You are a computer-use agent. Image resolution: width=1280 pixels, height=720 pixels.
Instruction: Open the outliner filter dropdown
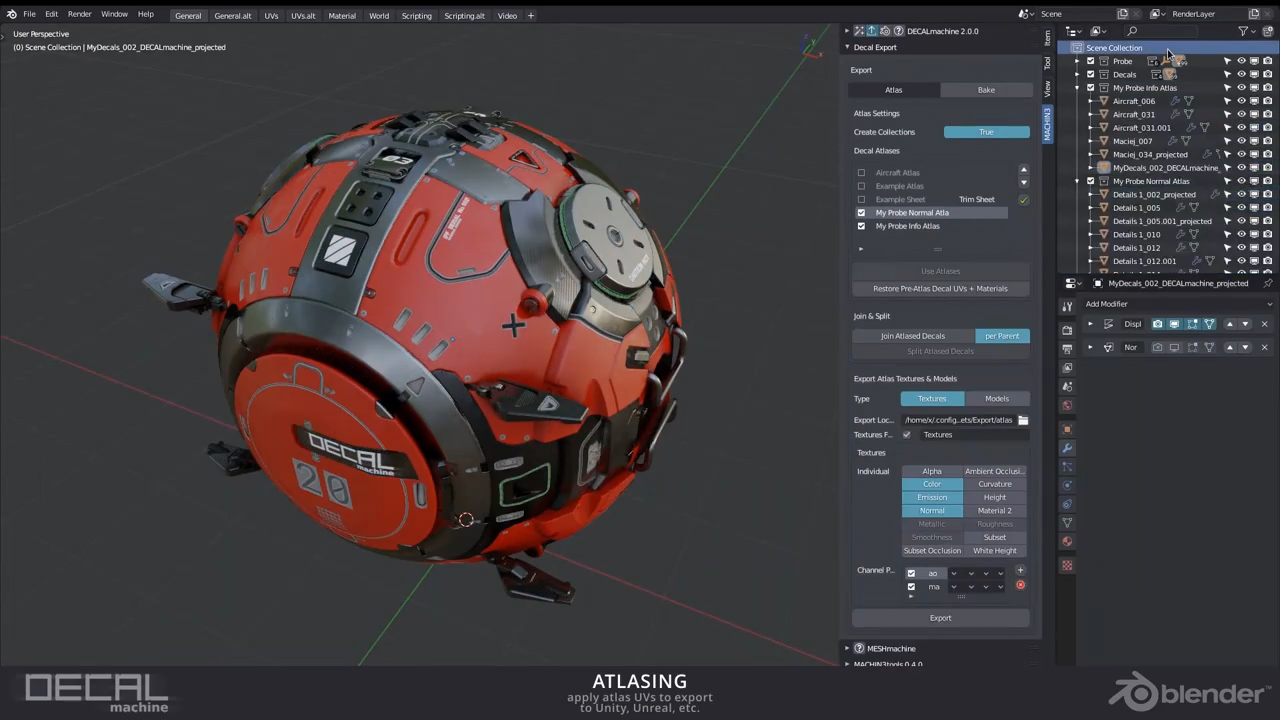click(x=1246, y=31)
